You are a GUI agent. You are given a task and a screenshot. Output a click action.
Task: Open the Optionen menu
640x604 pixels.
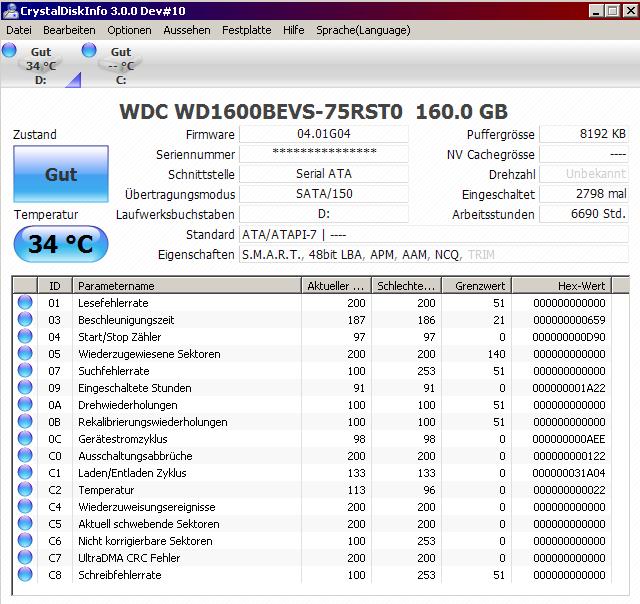click(129, 30)
